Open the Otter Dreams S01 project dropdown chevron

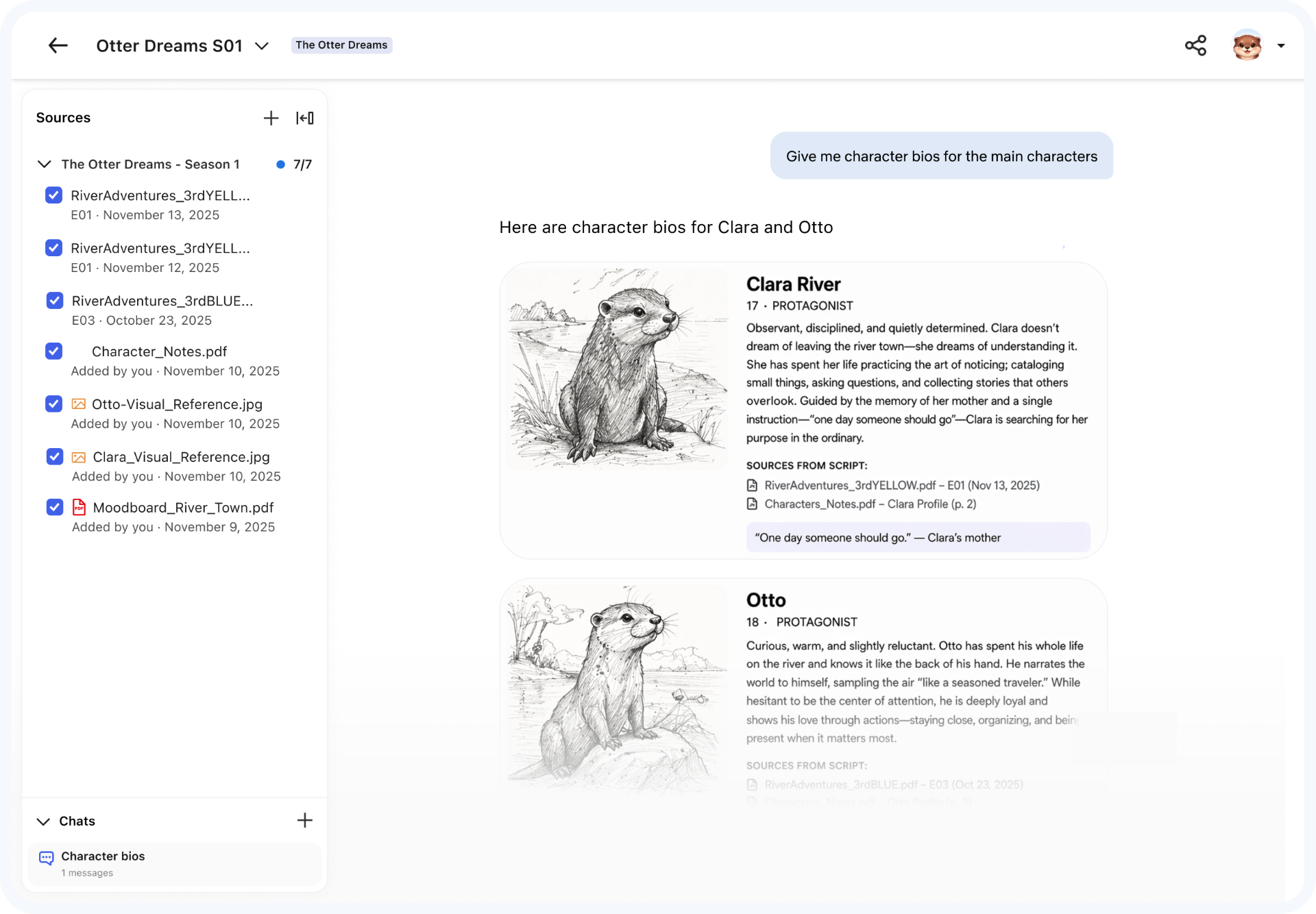tap(261, 46)
